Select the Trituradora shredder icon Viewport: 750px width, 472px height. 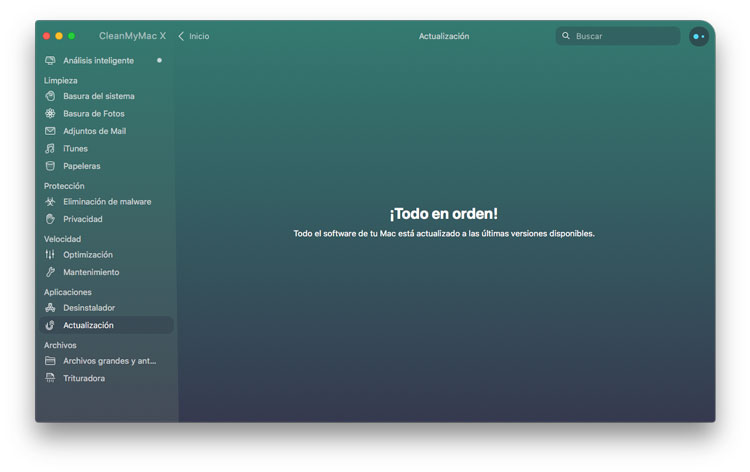click(50, 378)
